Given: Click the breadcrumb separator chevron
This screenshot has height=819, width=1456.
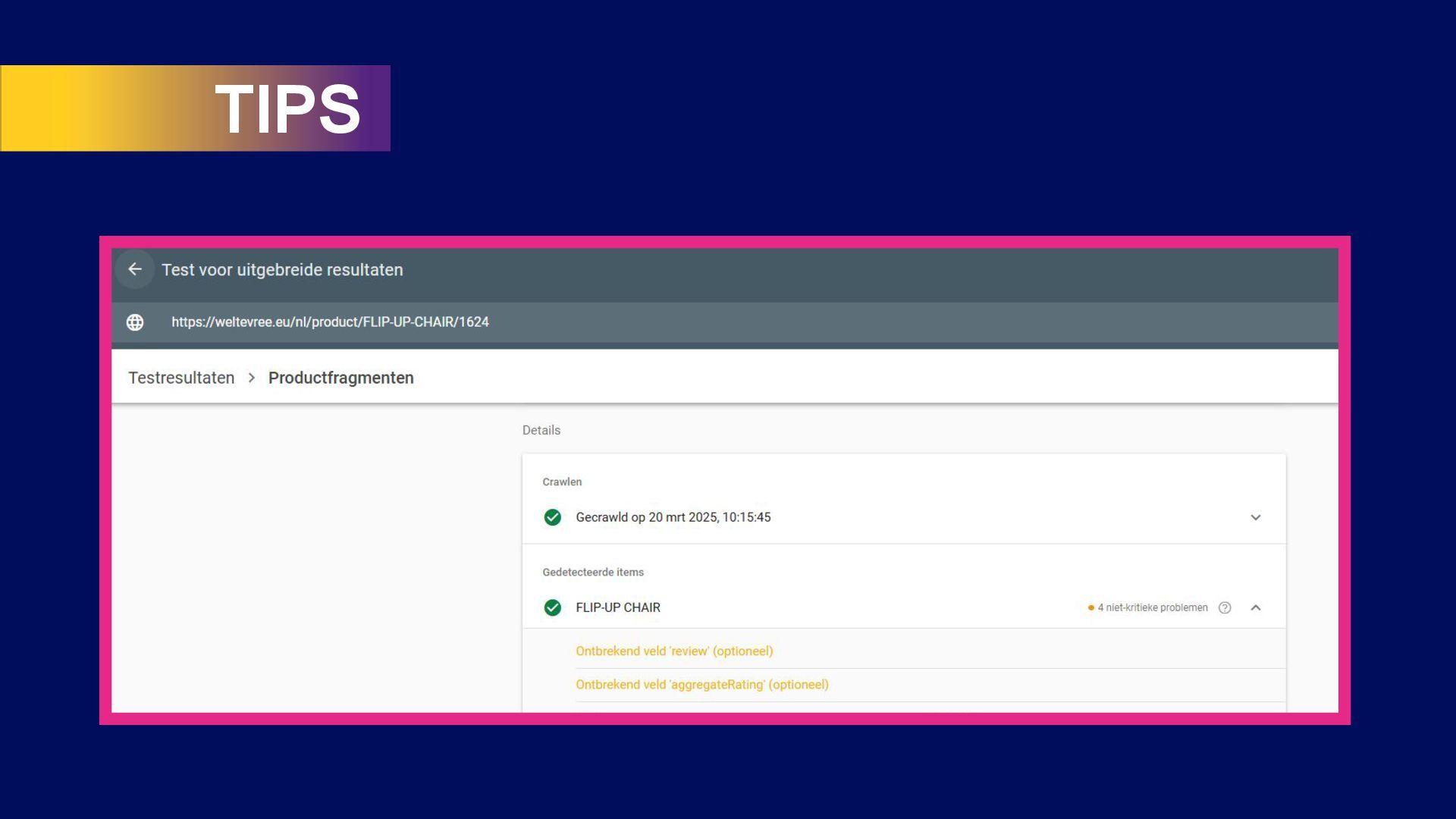Looking at the screenshot, I should click(x=252, y=378).
